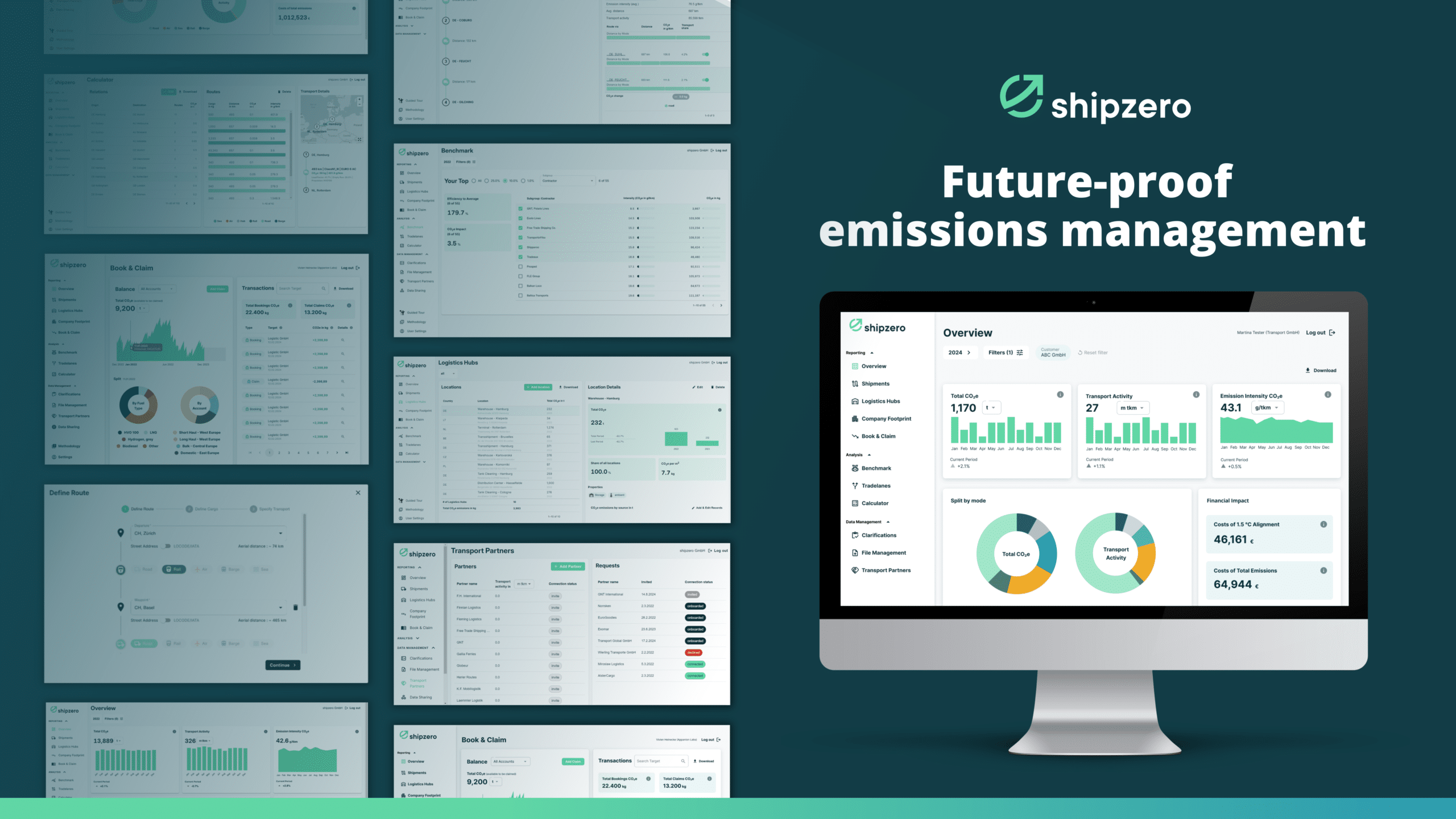
Task: Click the blue segment of Total CO₂e donut
Action: (1048, 552)
